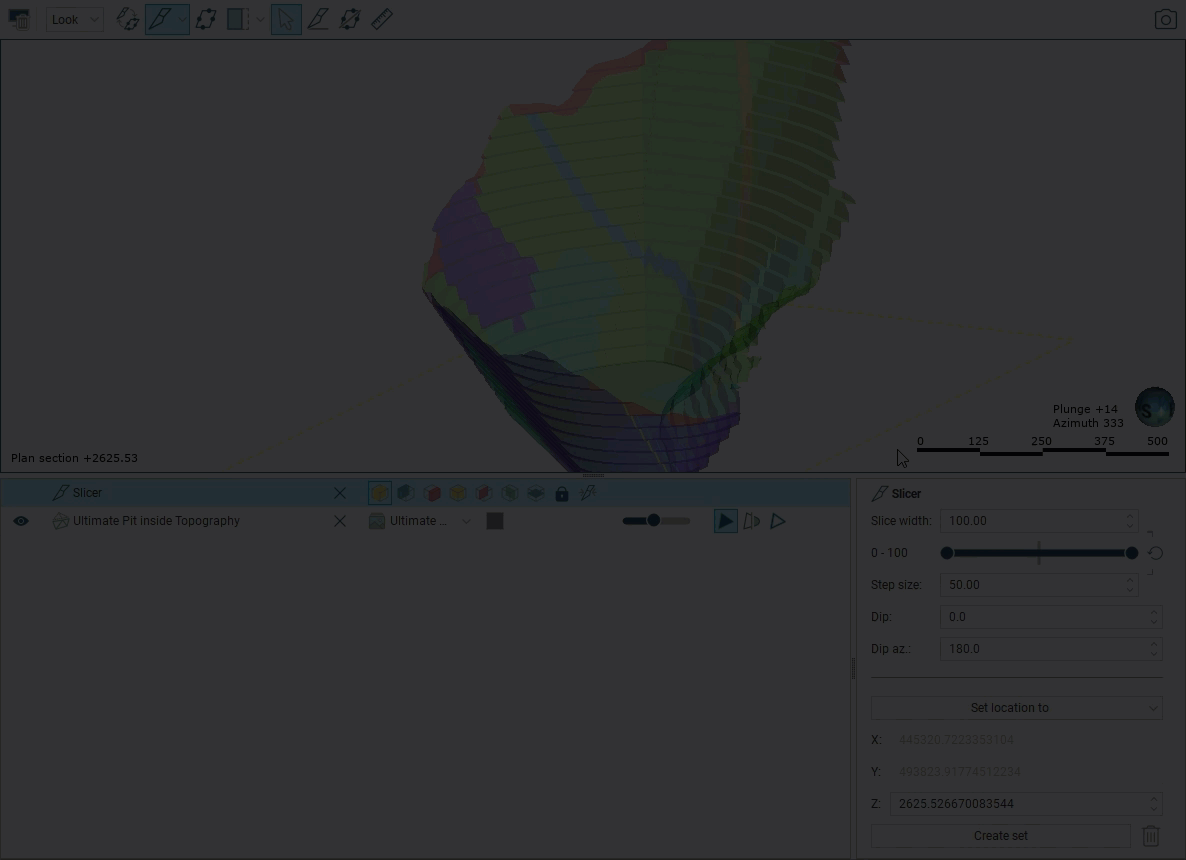Toggle the slicer lock icon
Screen dimensions: 1186x860
click(562, 493)
